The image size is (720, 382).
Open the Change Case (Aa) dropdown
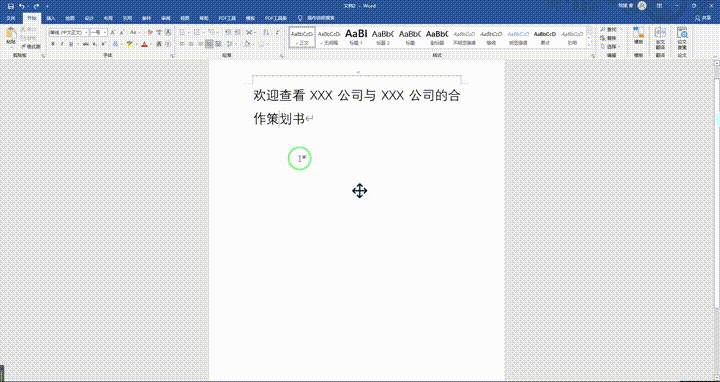point(134,33)
